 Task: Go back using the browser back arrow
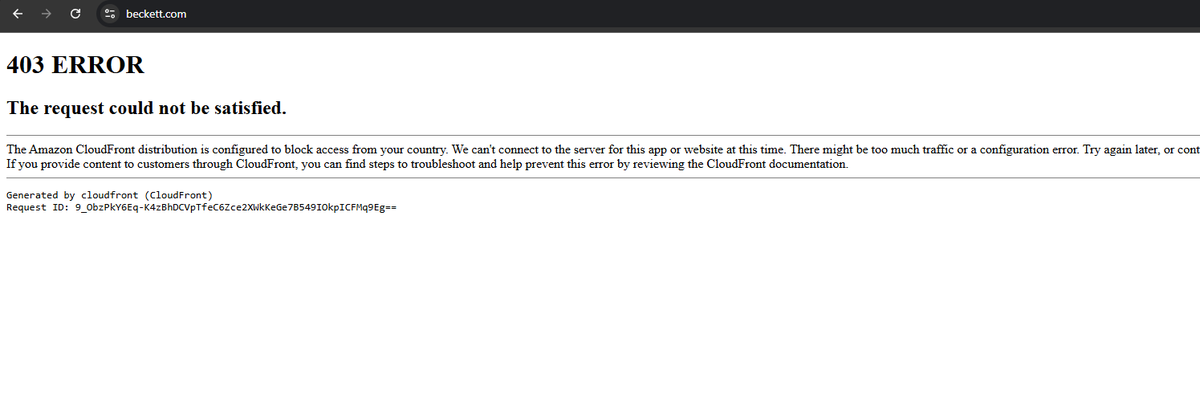click(x=18, y=14)
